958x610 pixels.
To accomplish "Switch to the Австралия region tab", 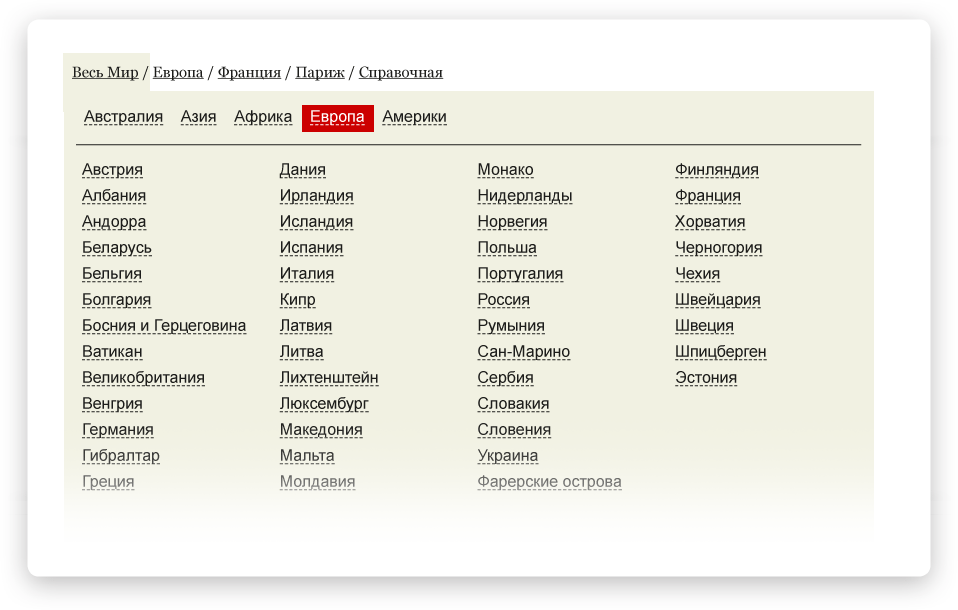I will (x=123, y=117).
